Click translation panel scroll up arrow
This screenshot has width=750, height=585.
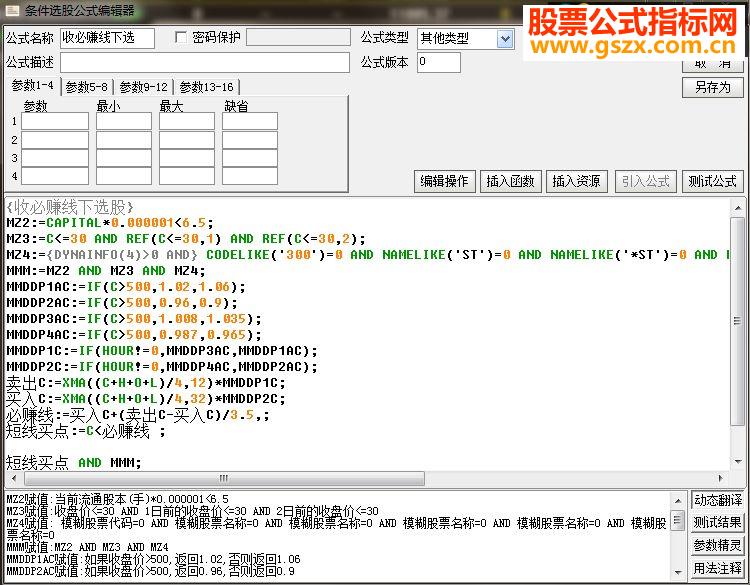[x=678, y=501]
